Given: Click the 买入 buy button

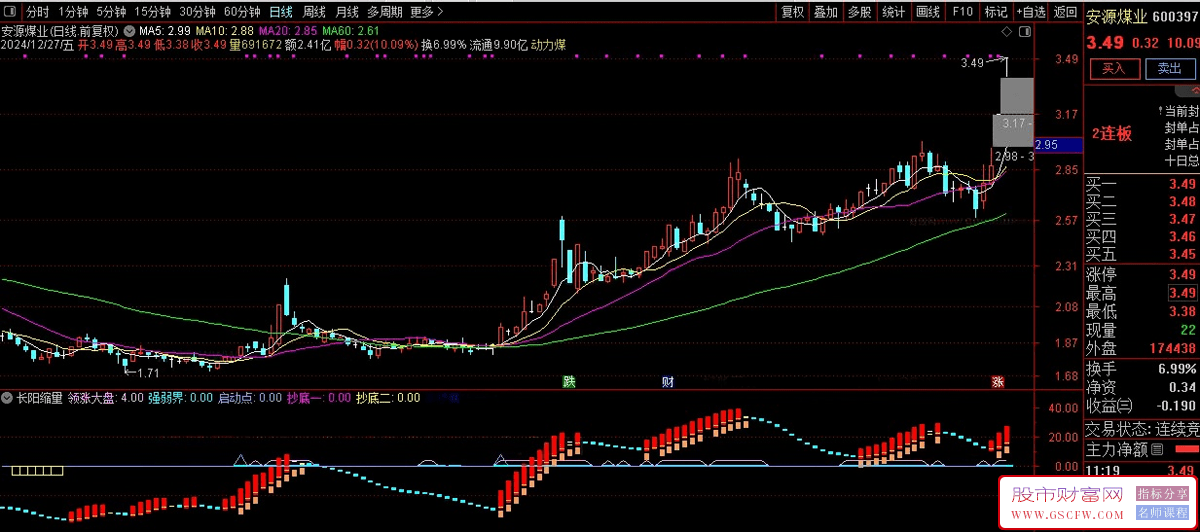Looking at the screenshot, I should [x=1113, y=69].
